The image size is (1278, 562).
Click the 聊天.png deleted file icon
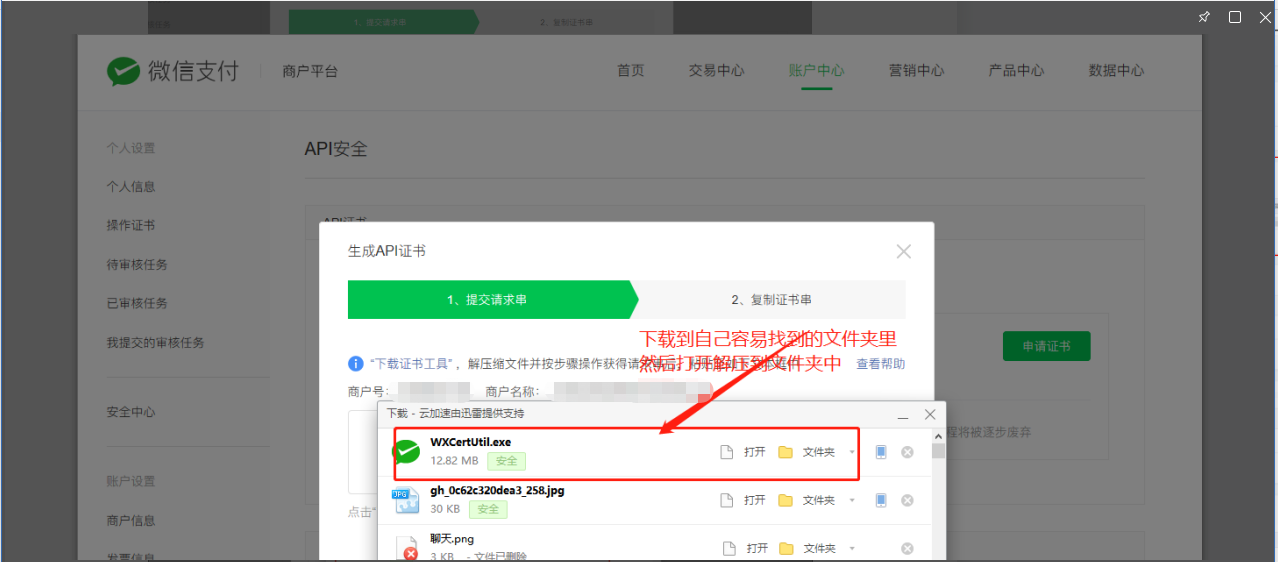pos(406,548)
